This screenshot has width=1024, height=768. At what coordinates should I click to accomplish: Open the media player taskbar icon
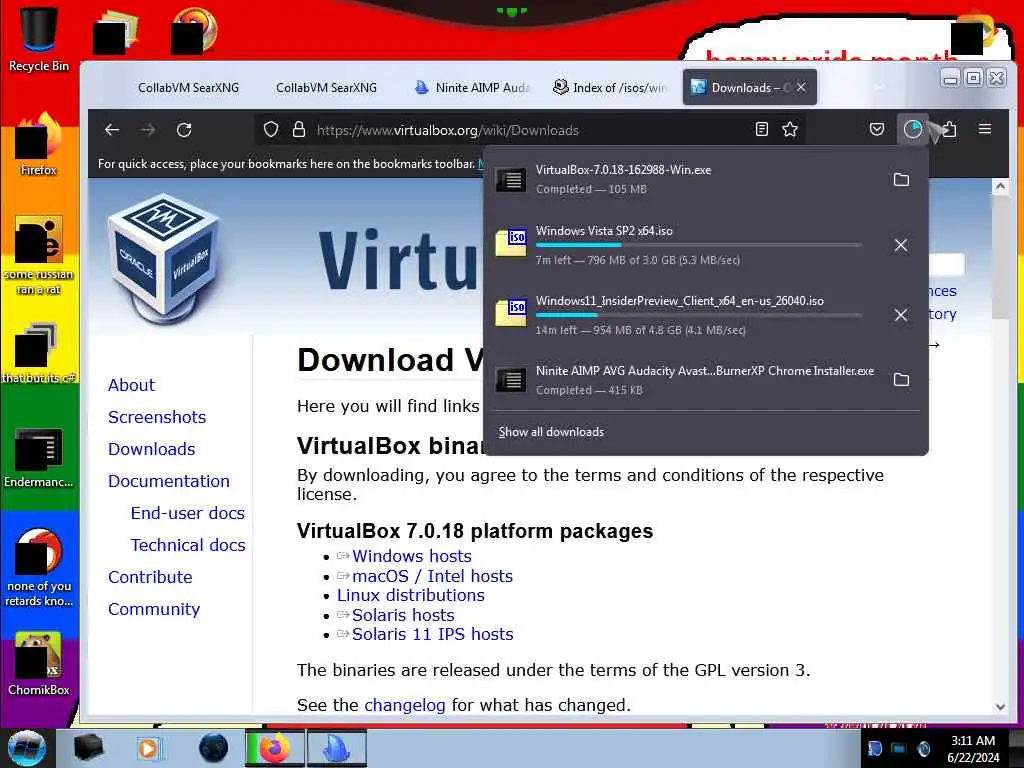pos(148,748)
